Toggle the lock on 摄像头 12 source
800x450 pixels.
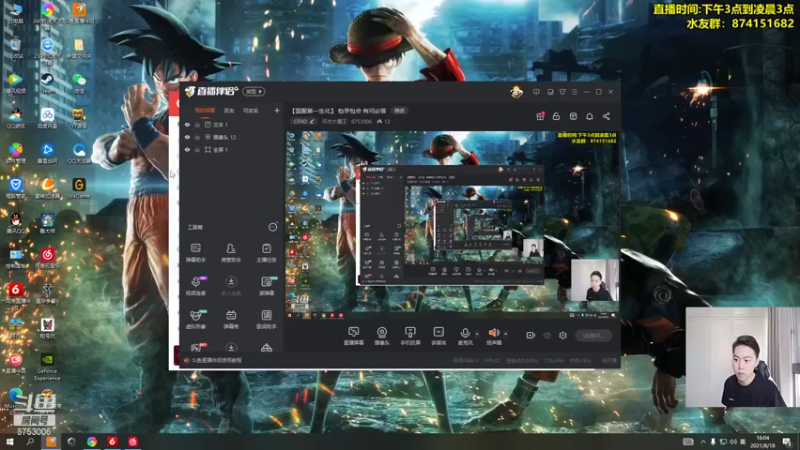197,137
